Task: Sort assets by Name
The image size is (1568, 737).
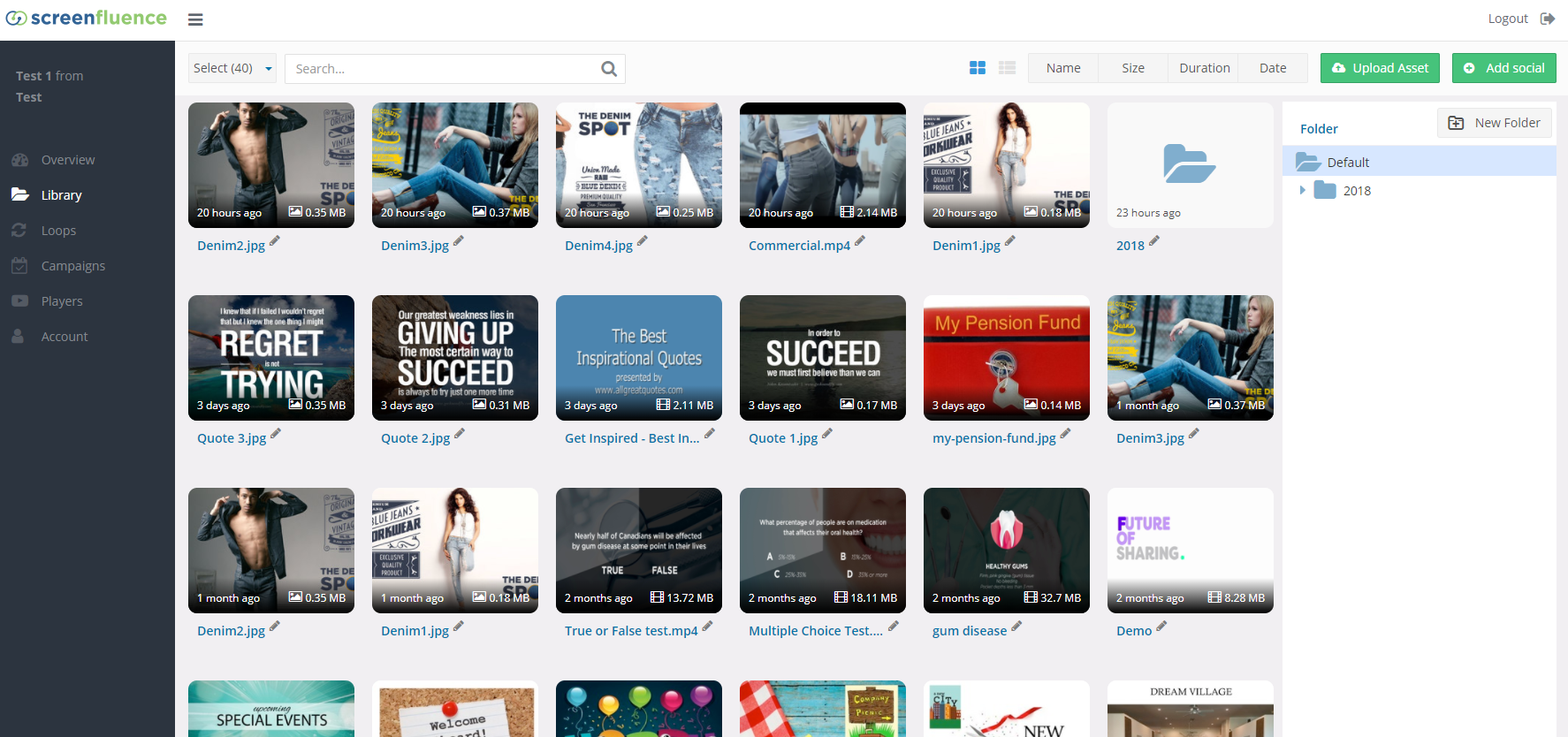Action: tap(1063, 68)
